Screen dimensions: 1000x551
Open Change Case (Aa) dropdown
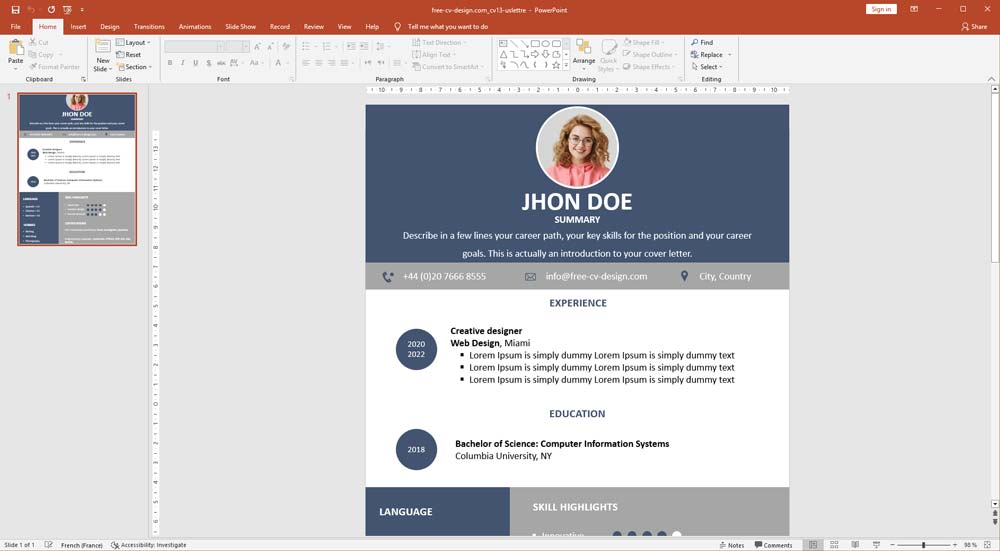(x=255, y=62)
